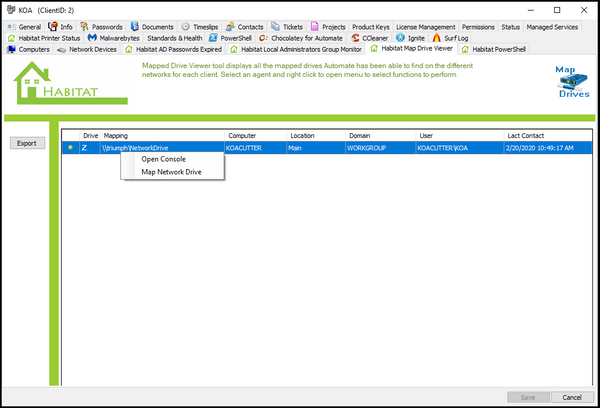This screenshot has height=408, width=600.
Task: Click the Chocolatey for Automate icon
Action: [263, 38]
